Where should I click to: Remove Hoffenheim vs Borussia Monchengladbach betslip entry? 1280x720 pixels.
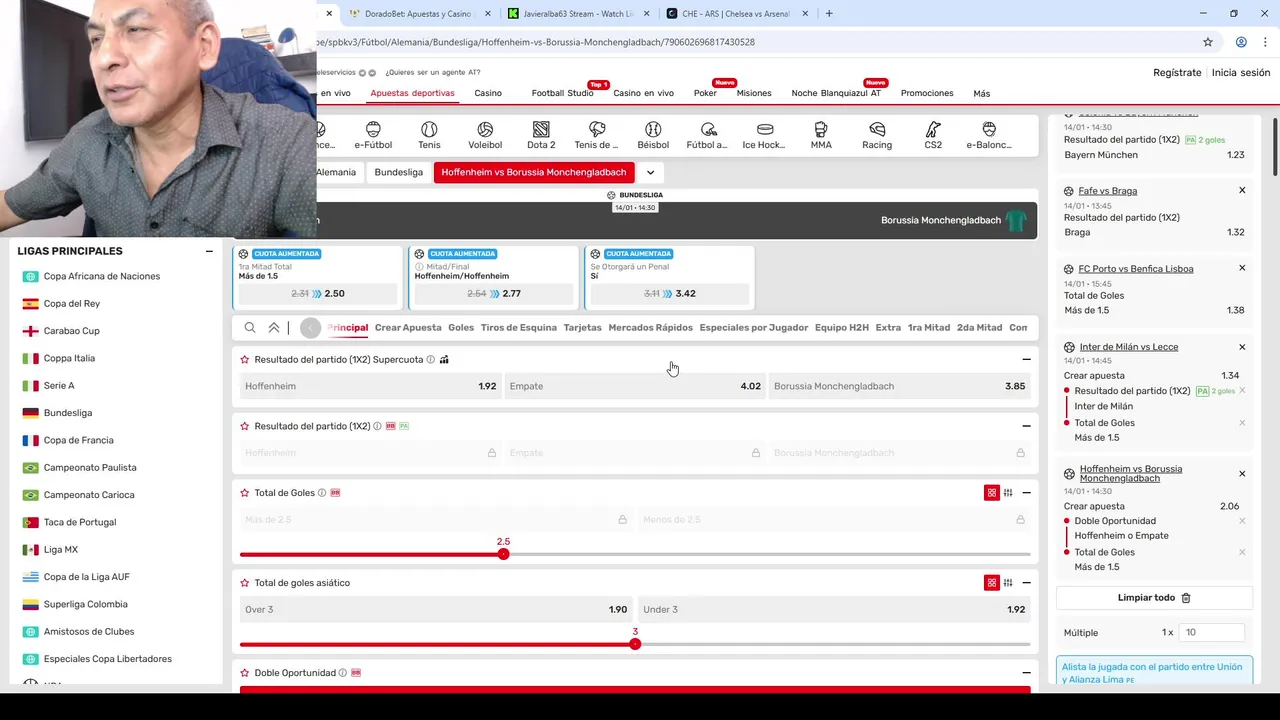(x=1242, y=473)
